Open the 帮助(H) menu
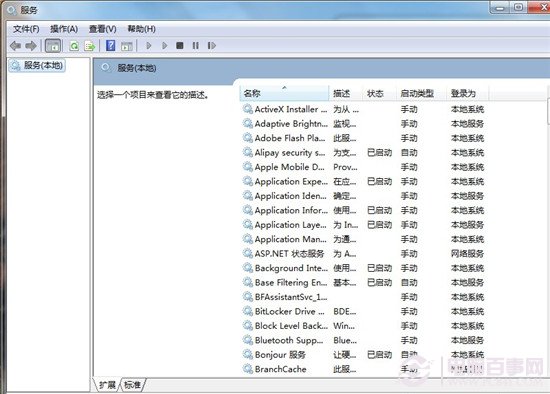This screenshot has width=550, height=394. [x=141, y=29]
